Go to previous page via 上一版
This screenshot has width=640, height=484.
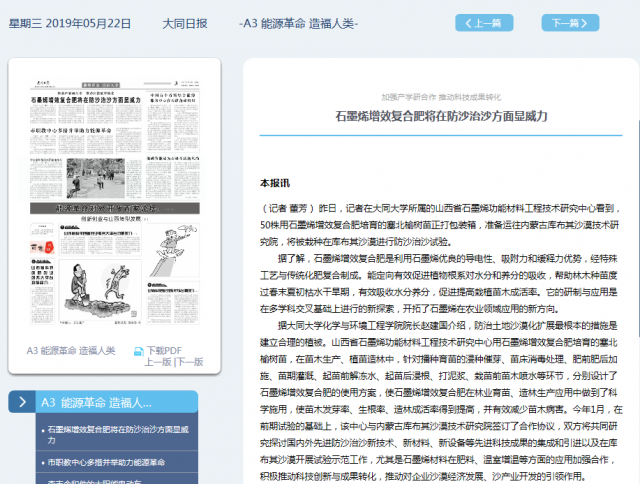(x=158, y=362)
